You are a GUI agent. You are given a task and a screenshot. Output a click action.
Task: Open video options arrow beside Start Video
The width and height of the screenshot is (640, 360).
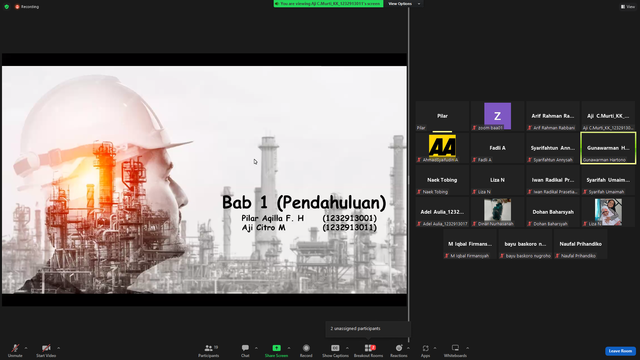(59, 348)
